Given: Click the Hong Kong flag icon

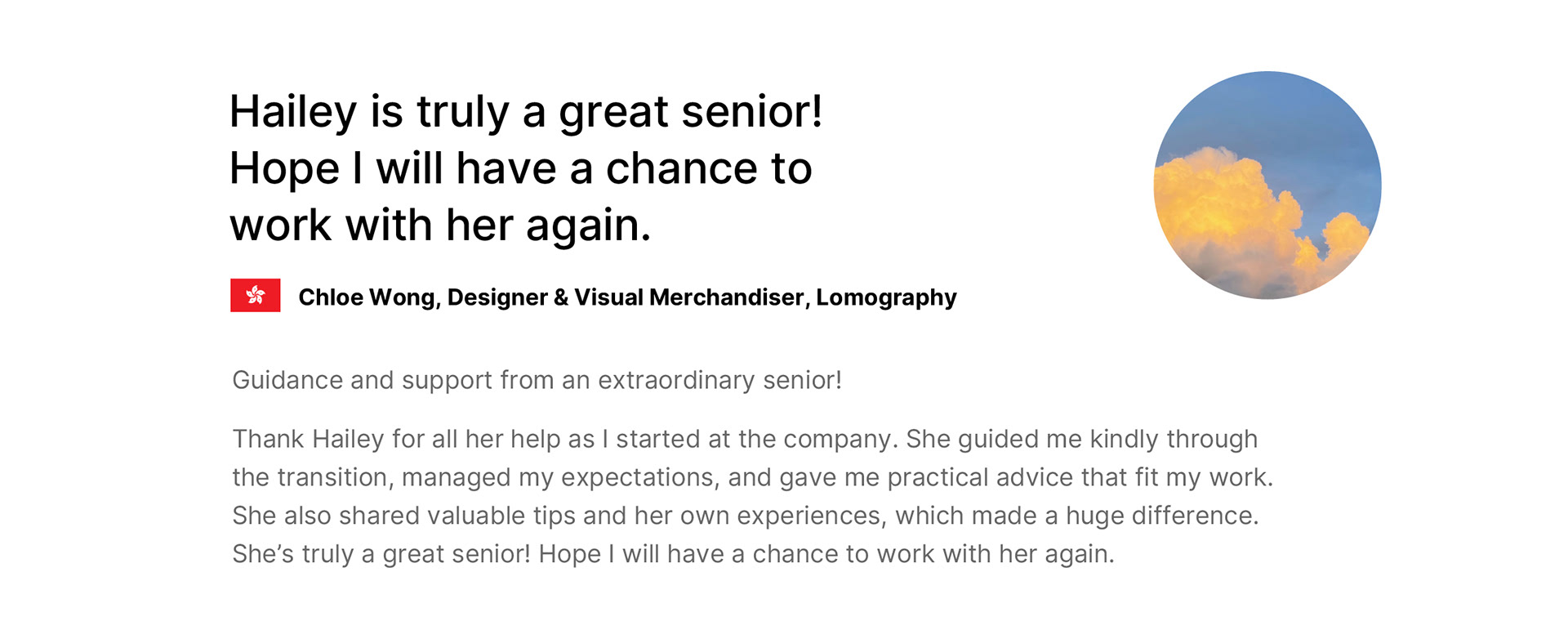Looking at the screenshot, I should [255, 296].
